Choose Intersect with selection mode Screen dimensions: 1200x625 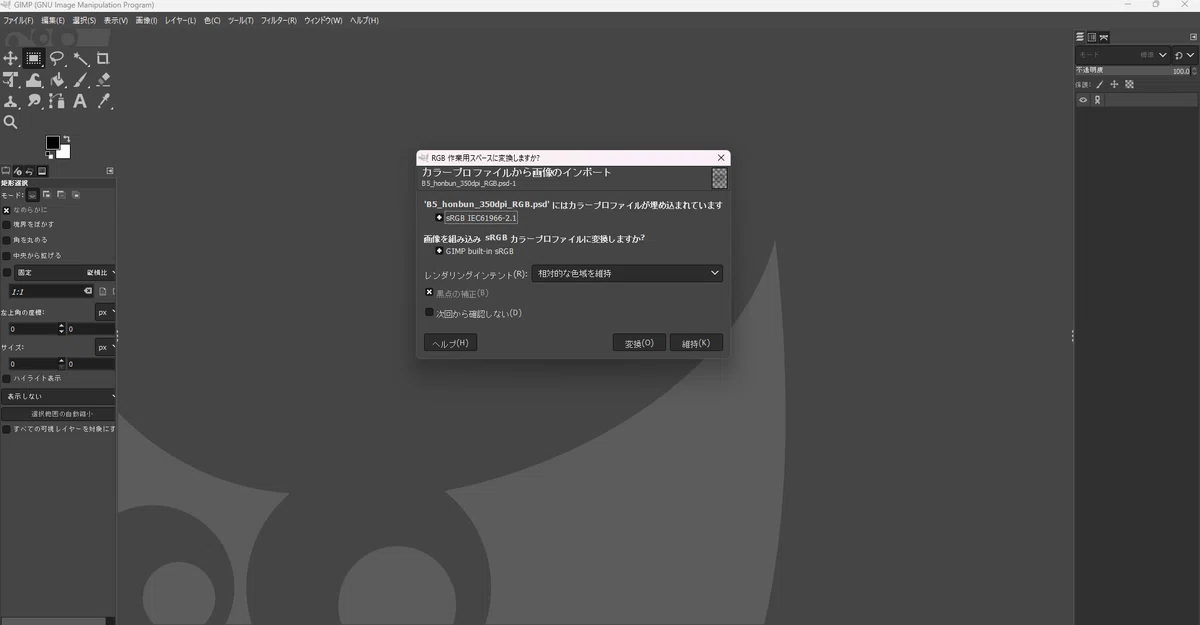75,195
